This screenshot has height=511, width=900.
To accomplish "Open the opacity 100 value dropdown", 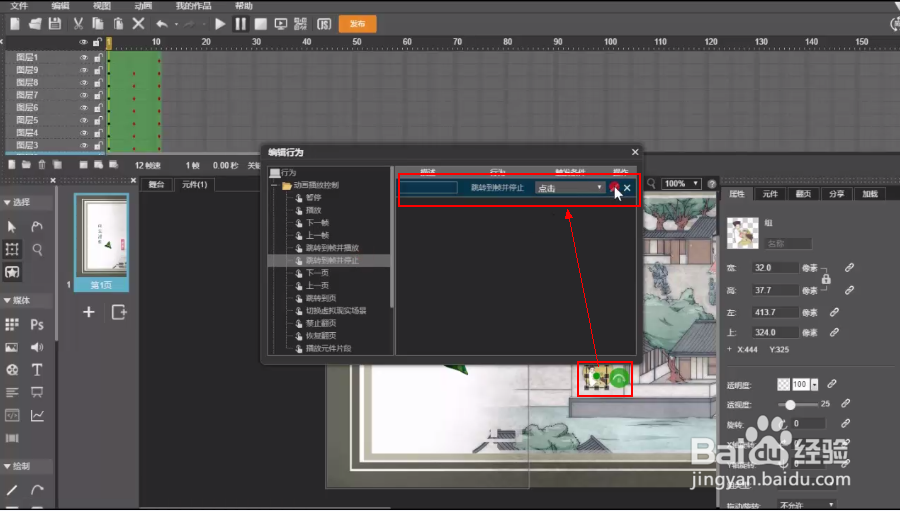I will click(814, 384).
